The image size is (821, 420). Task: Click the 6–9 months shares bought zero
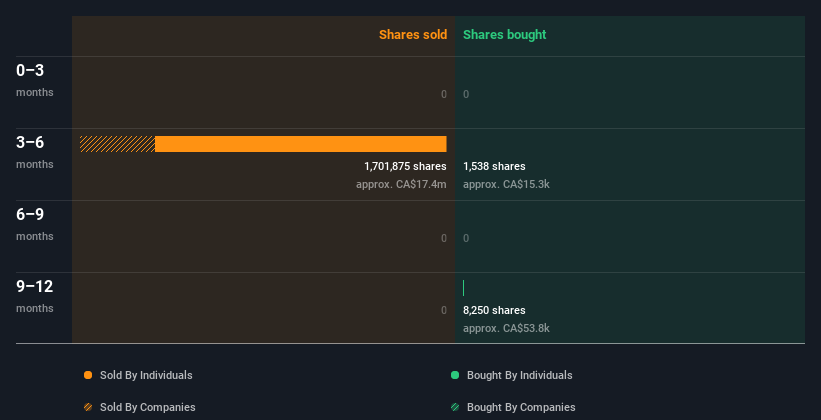(466, 238)
